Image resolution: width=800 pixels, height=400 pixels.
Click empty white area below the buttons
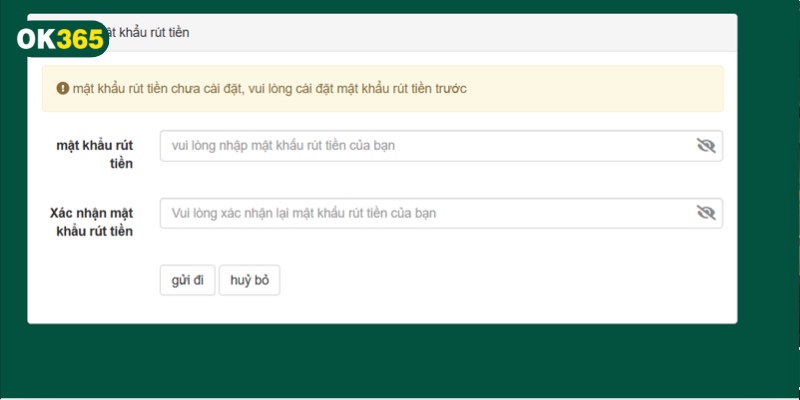(450, 308)
